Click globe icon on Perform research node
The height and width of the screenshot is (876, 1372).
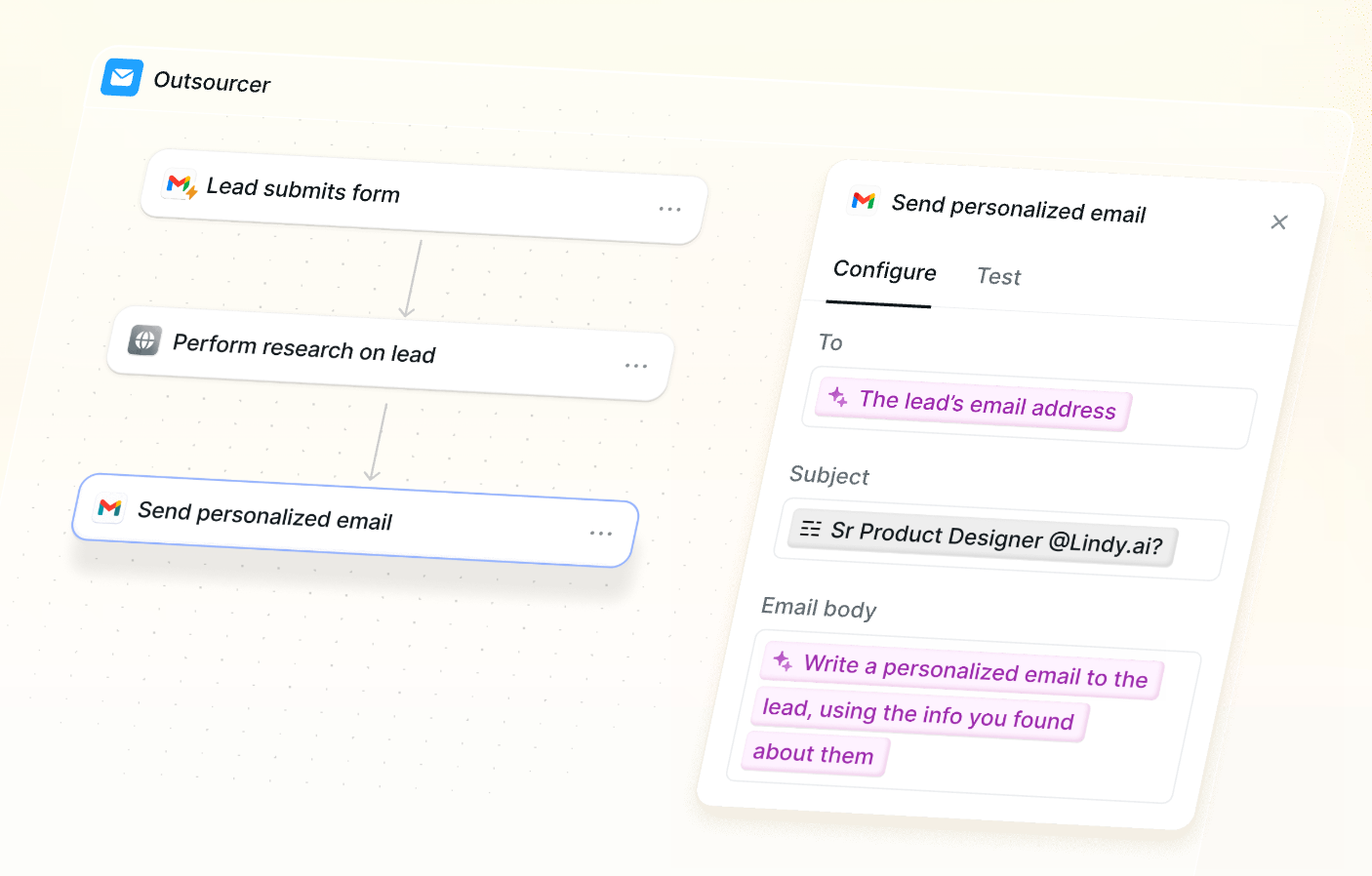point(144,340)
